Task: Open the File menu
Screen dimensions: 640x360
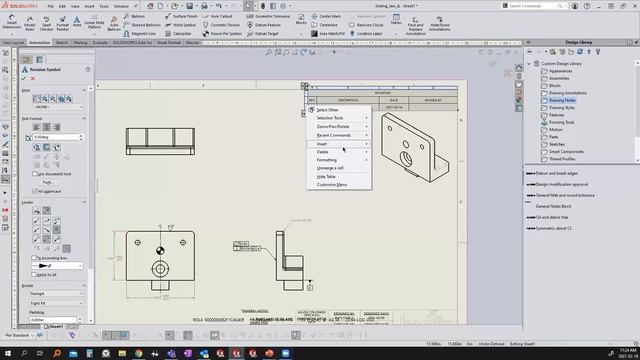Action: (51, 6)
